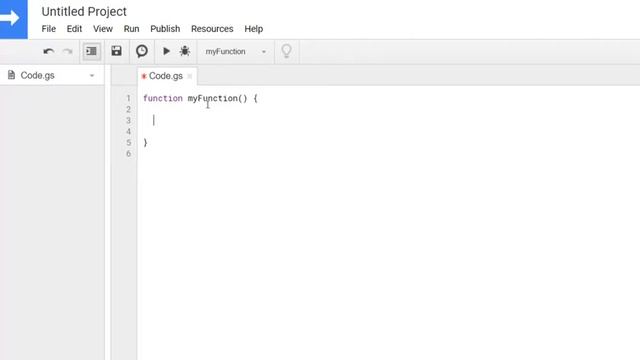Image resolution: width=640 pixels, height=360 pixels.
Task: Place cursor on the function myFunction() line
Action: [200, 98]
